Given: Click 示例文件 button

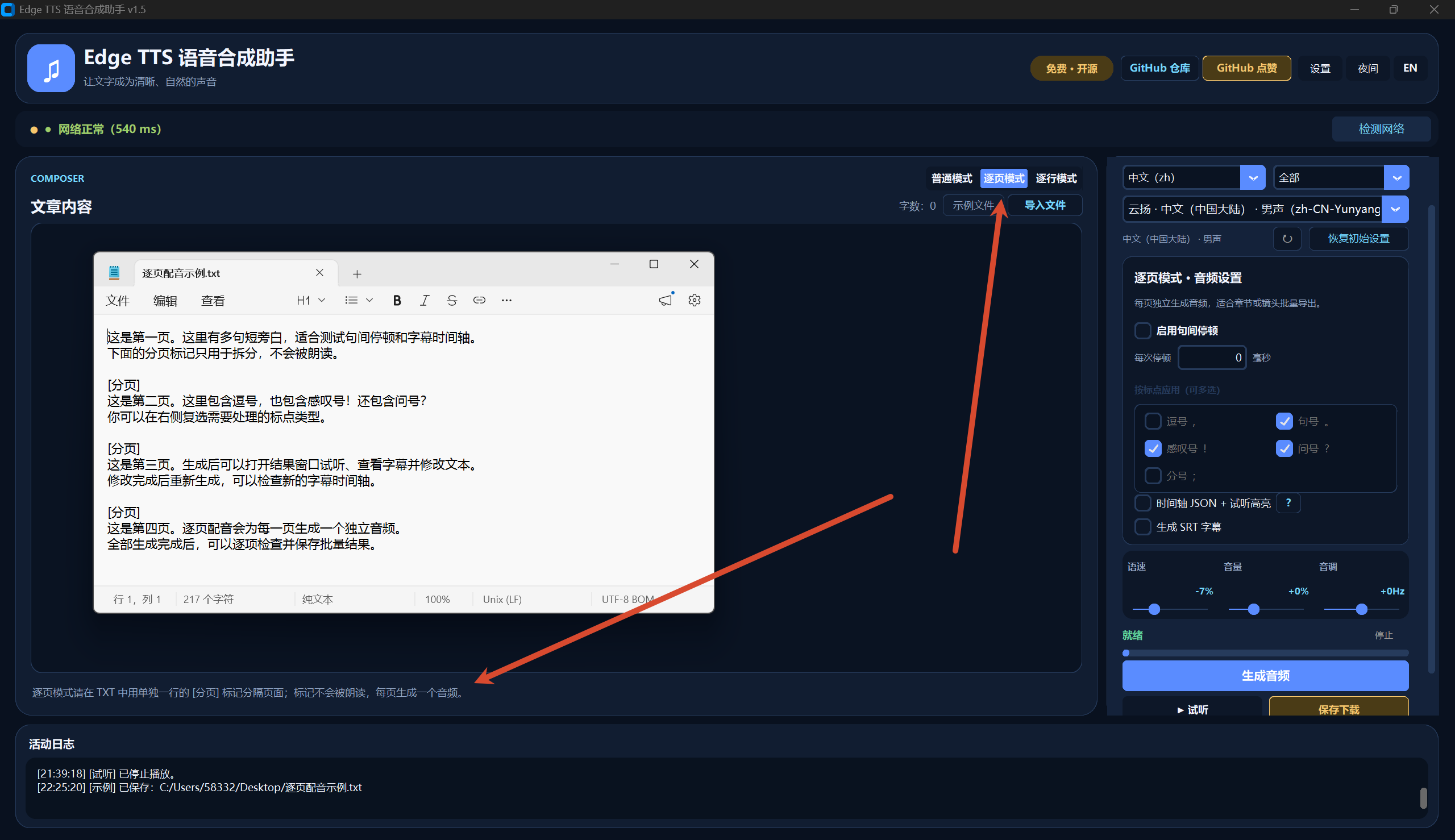Looking at the screenshot, I should coord(973,205).
